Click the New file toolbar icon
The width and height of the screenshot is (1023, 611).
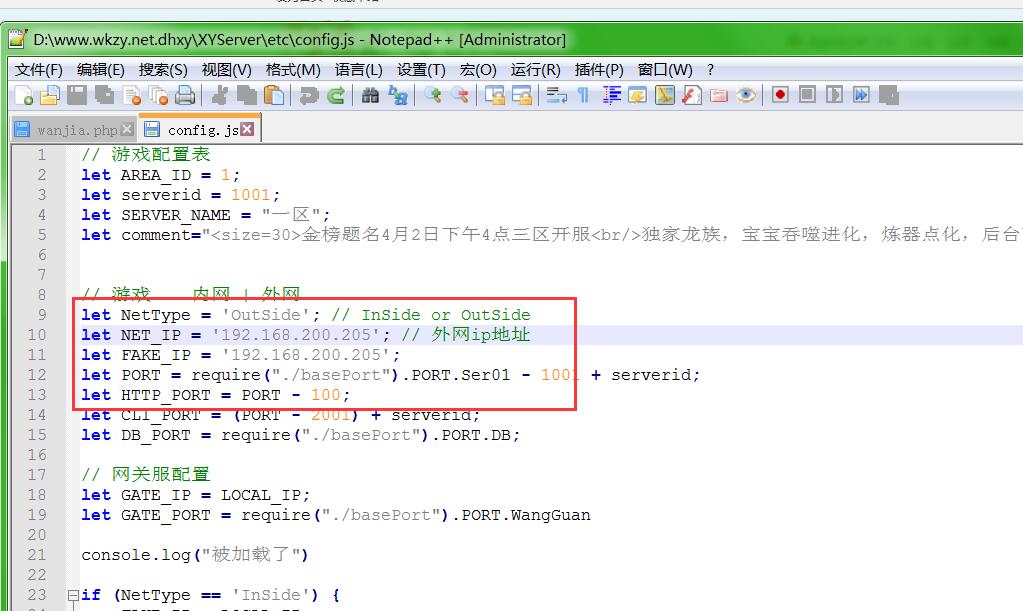[x=23, y=96]
